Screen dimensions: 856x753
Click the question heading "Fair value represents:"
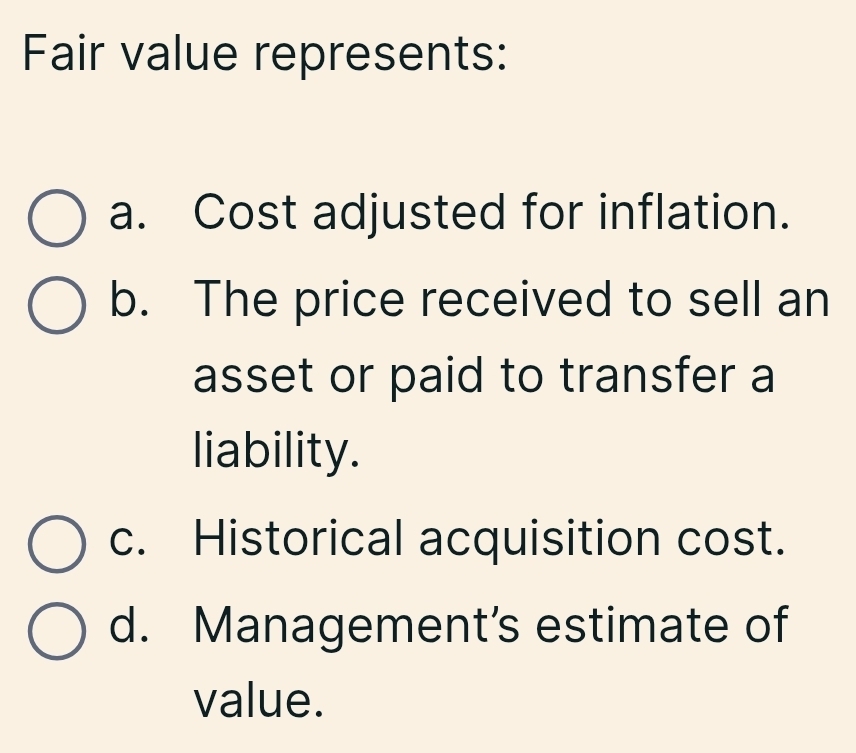tap(263, 51)
